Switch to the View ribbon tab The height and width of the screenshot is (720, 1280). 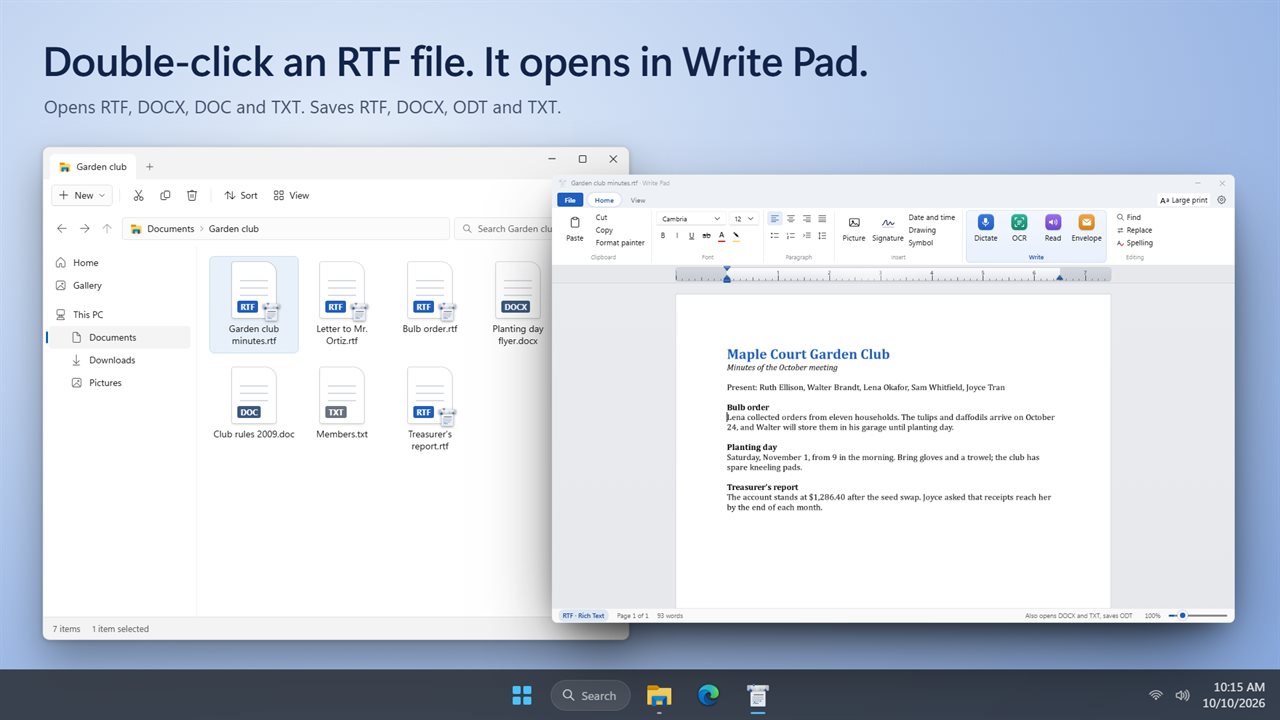coord(638,200)
